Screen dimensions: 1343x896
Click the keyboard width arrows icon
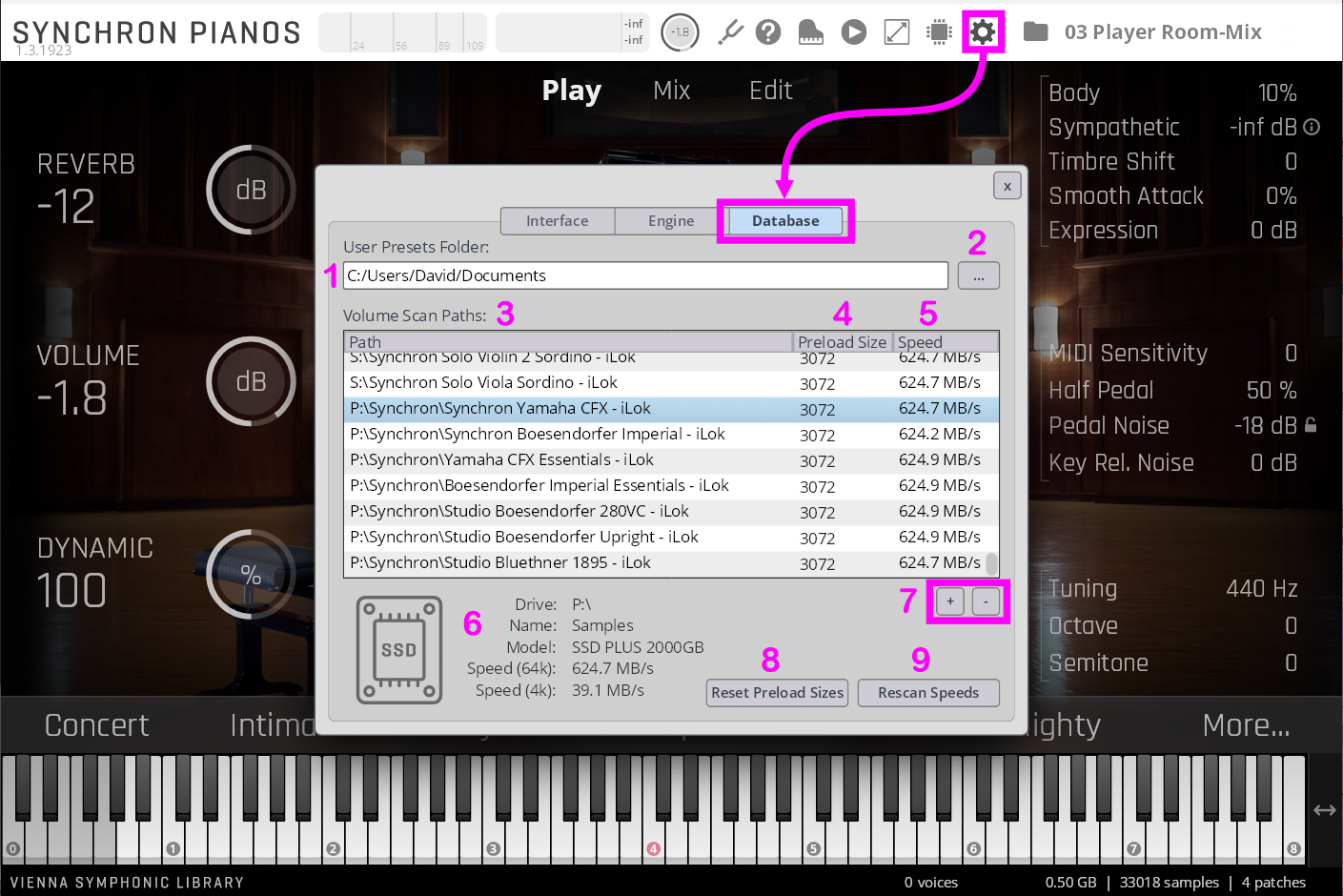point(1325,810)
